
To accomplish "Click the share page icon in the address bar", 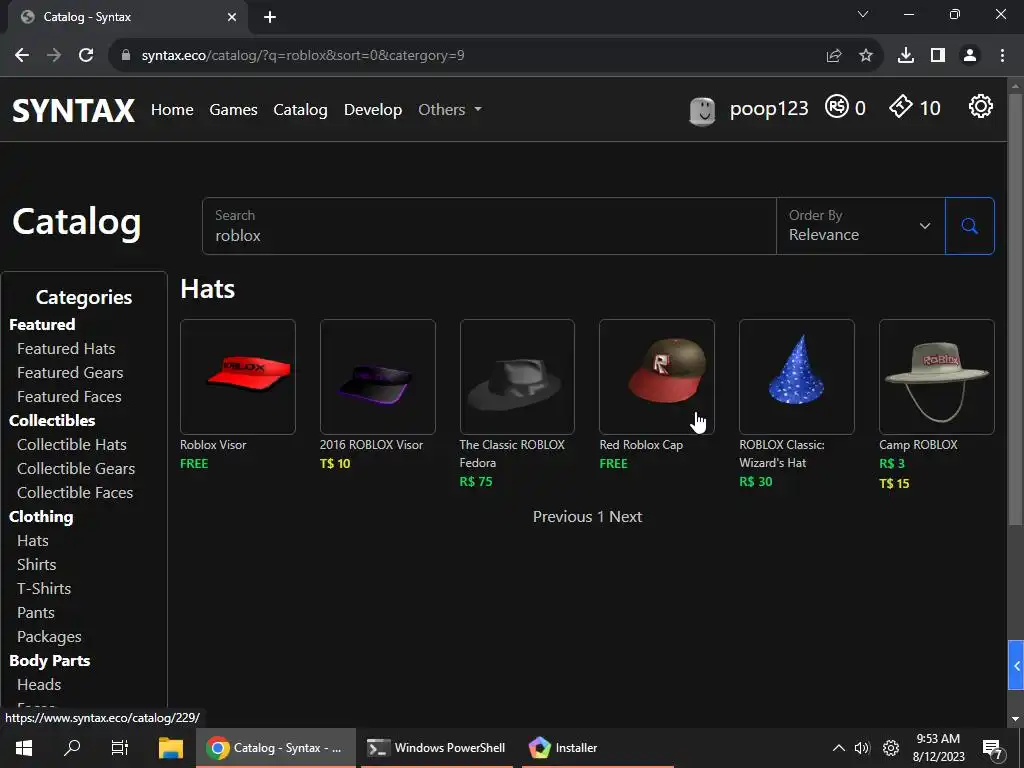I will (x=834, y=56).
